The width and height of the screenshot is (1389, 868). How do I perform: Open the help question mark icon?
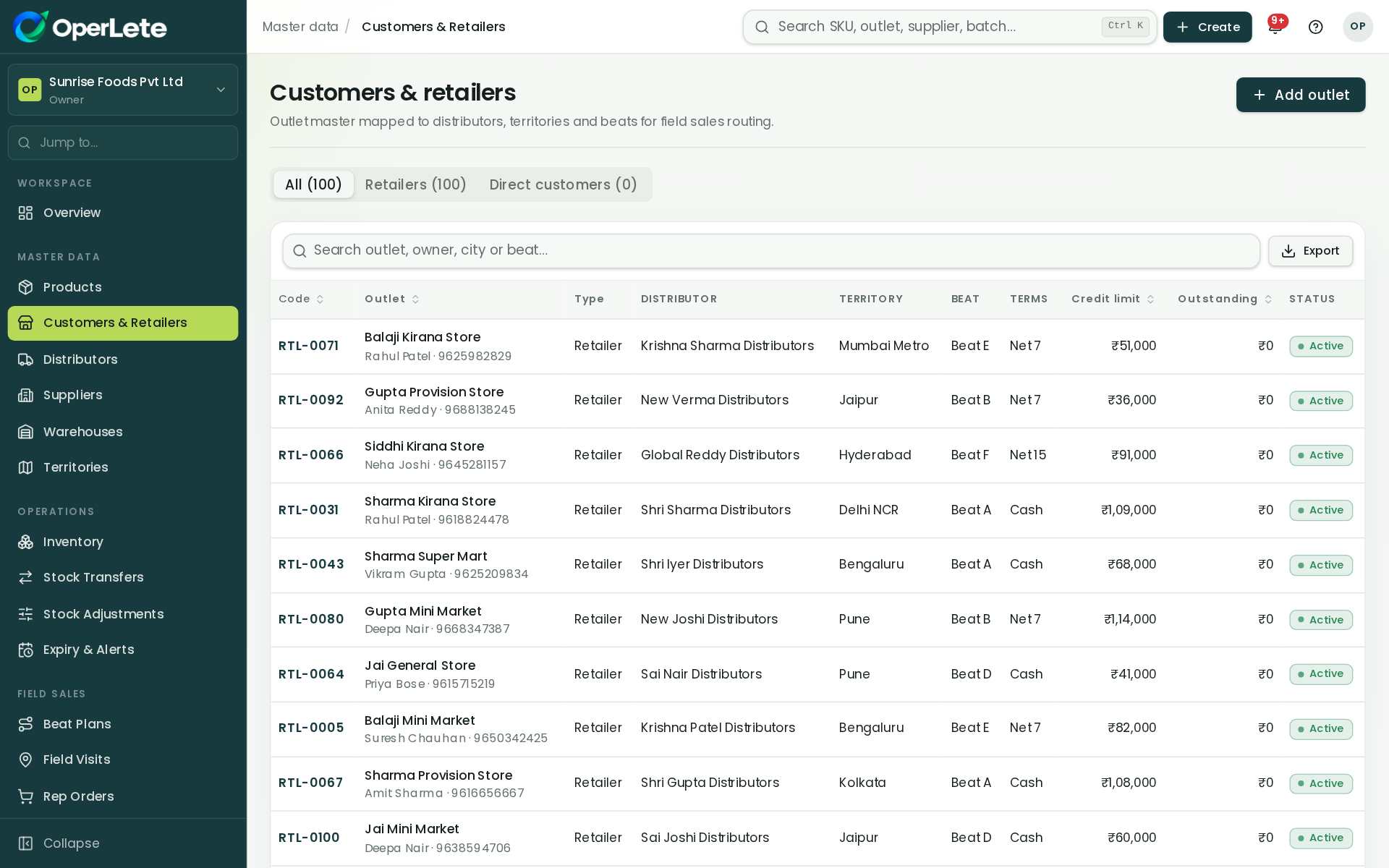pyautogui.click(x=1316, y=27)
